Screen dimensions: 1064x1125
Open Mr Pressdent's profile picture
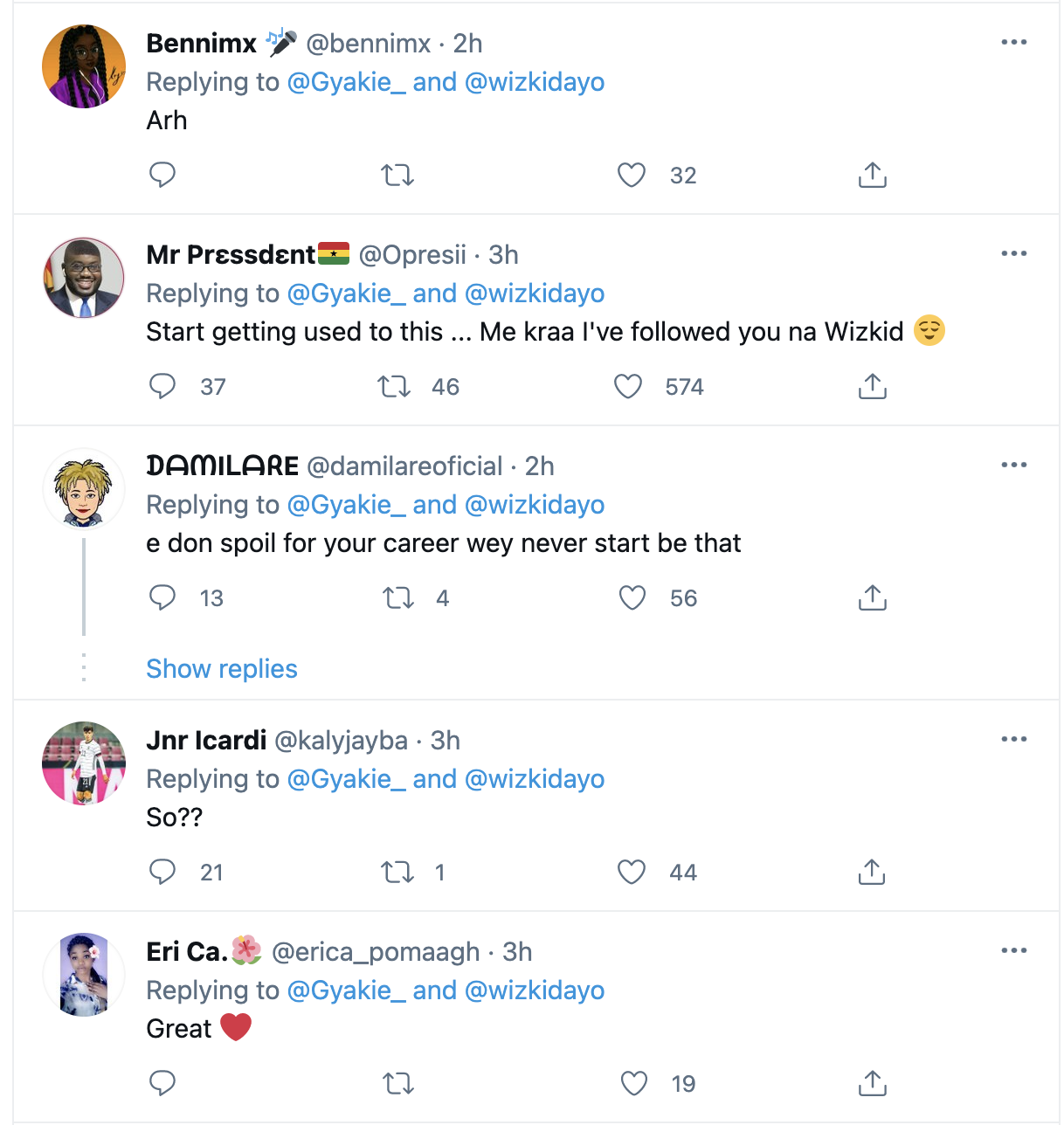[x=84, y=278]
